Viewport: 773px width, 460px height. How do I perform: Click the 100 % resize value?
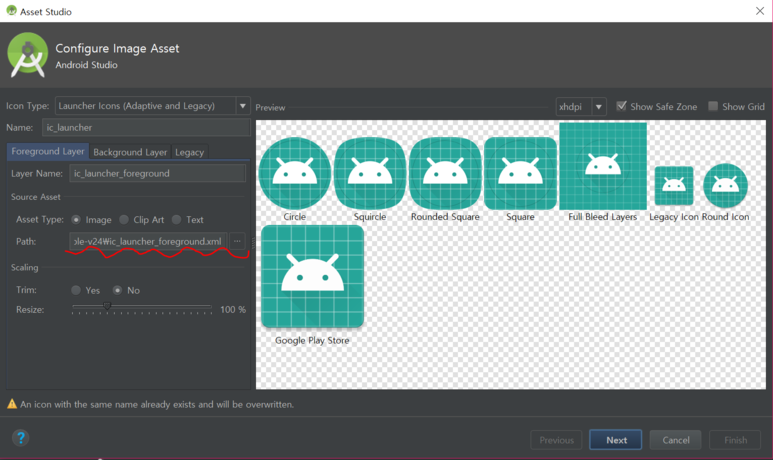click(x=233, y=310)
